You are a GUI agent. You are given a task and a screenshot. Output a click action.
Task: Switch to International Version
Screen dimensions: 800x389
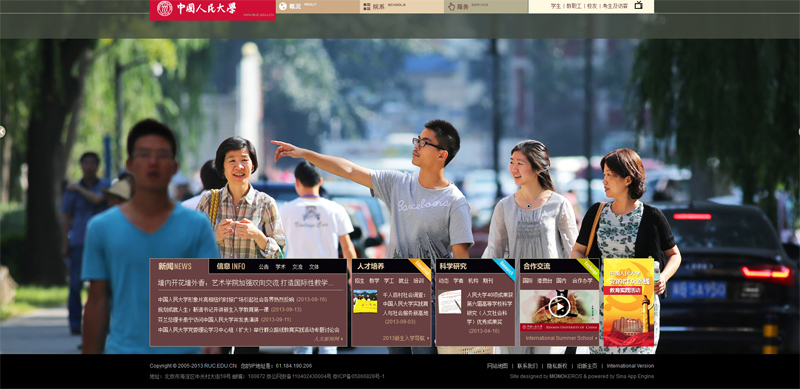(x=630, y=366)
